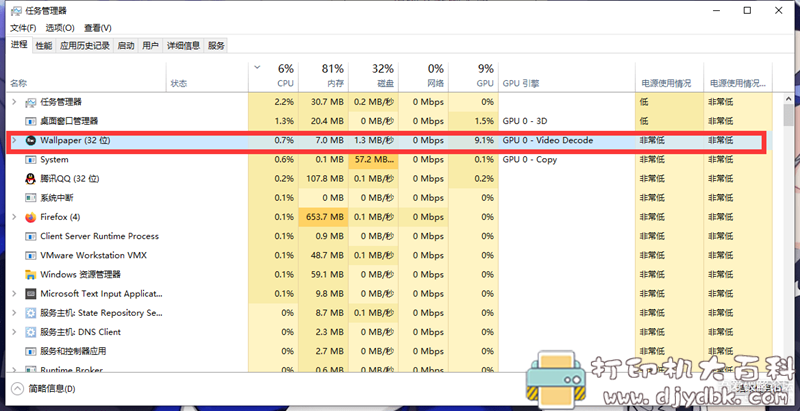Sort by the 内存 column header
This screenshot has height=411, width=800.
pyautogui.click(x=324, y=78)
